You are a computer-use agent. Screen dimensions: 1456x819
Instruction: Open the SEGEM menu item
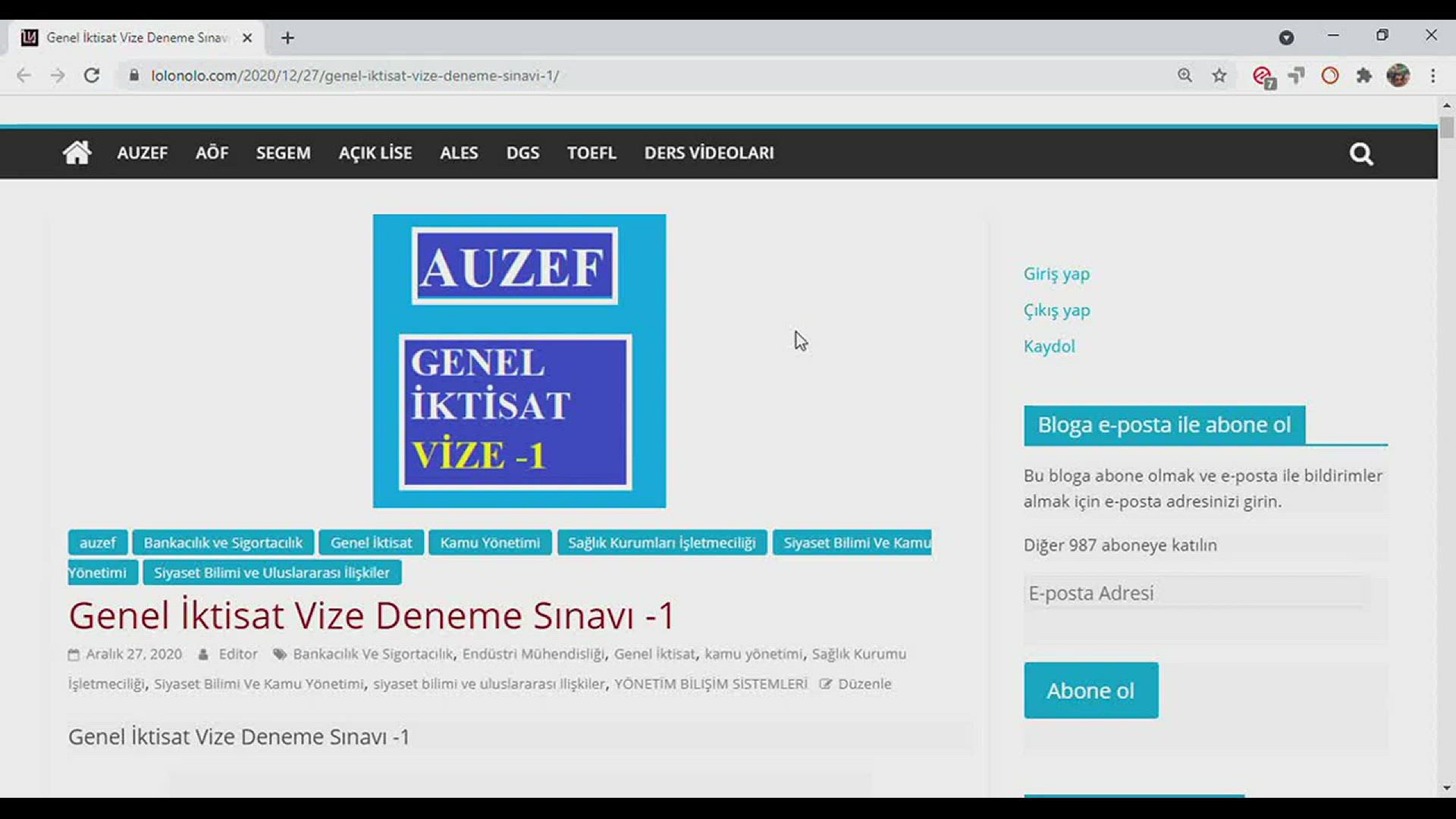(283, 152)
